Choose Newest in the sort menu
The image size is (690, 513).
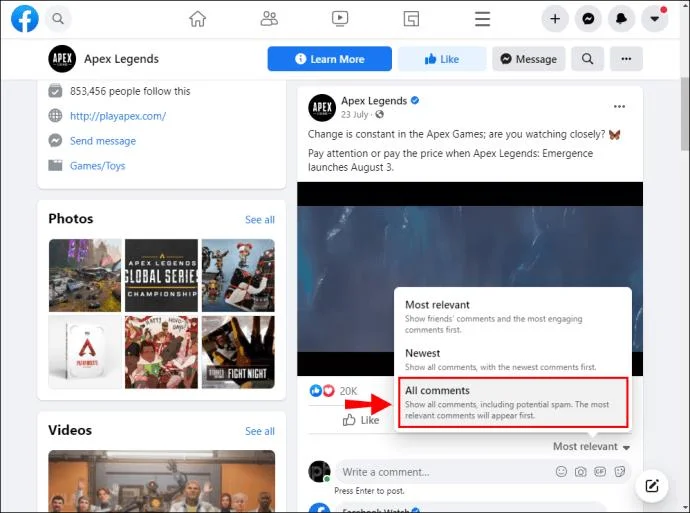pyautogui.click(x=513, y=359)
